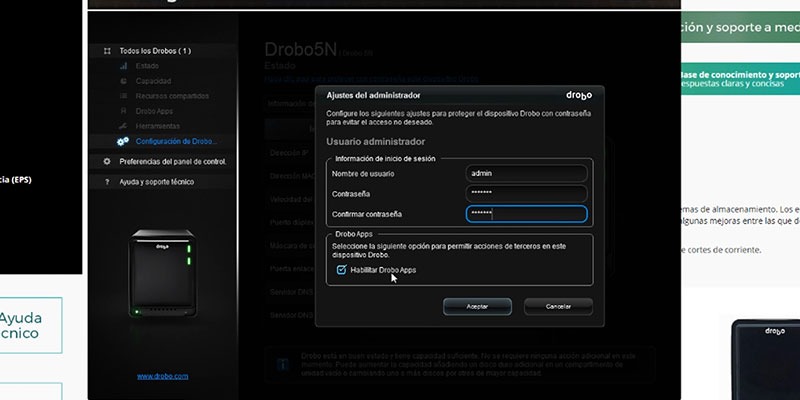Click the Configuración de Drobo gears icon
This screenshot has height=400, width=800.
point(122,141)
